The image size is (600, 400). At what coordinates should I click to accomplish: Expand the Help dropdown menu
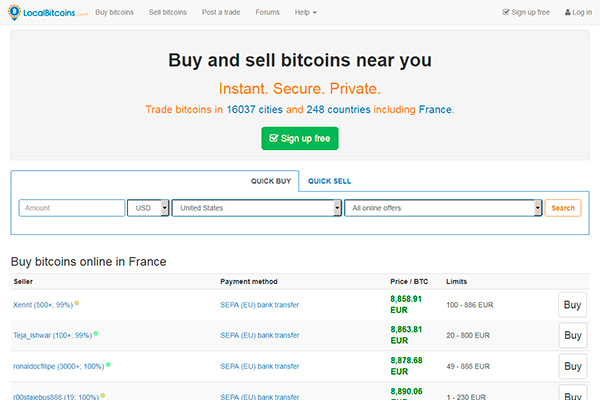coord(305,12)
